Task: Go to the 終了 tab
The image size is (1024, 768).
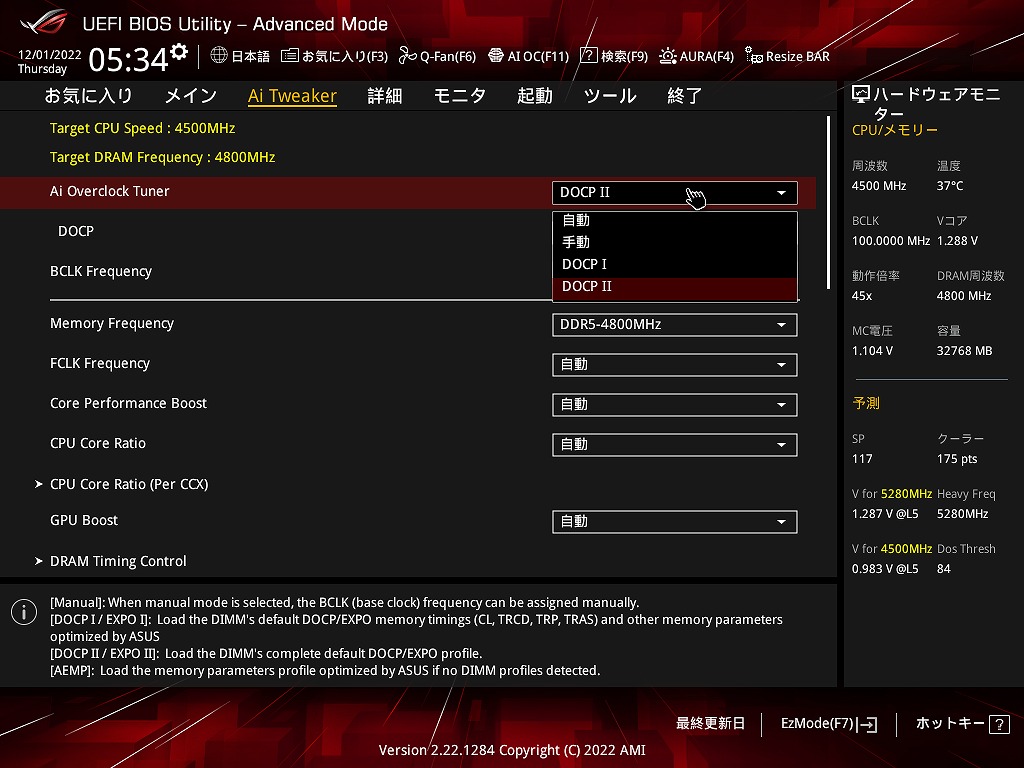Action: [x=684, y=96]
